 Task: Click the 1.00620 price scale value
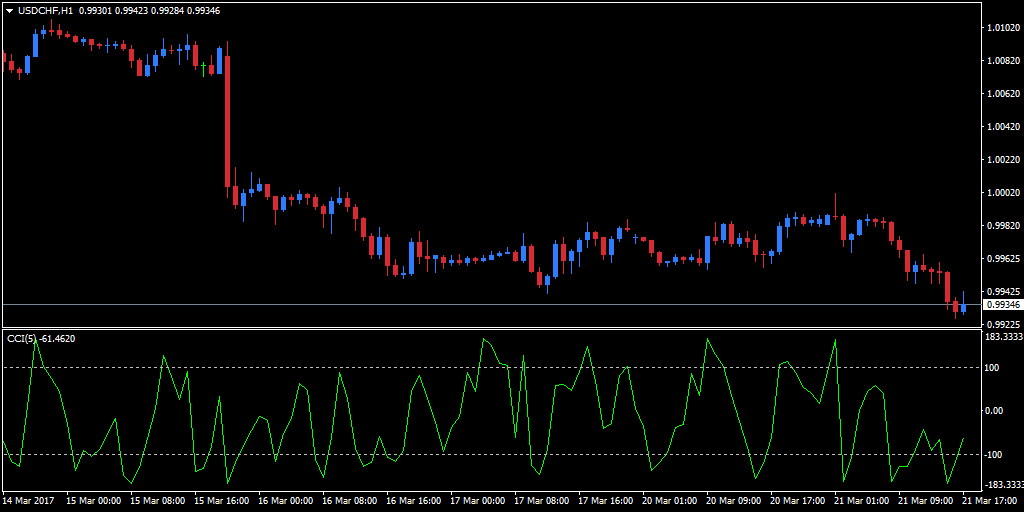pyautogui.click(x=1002, y=94)
